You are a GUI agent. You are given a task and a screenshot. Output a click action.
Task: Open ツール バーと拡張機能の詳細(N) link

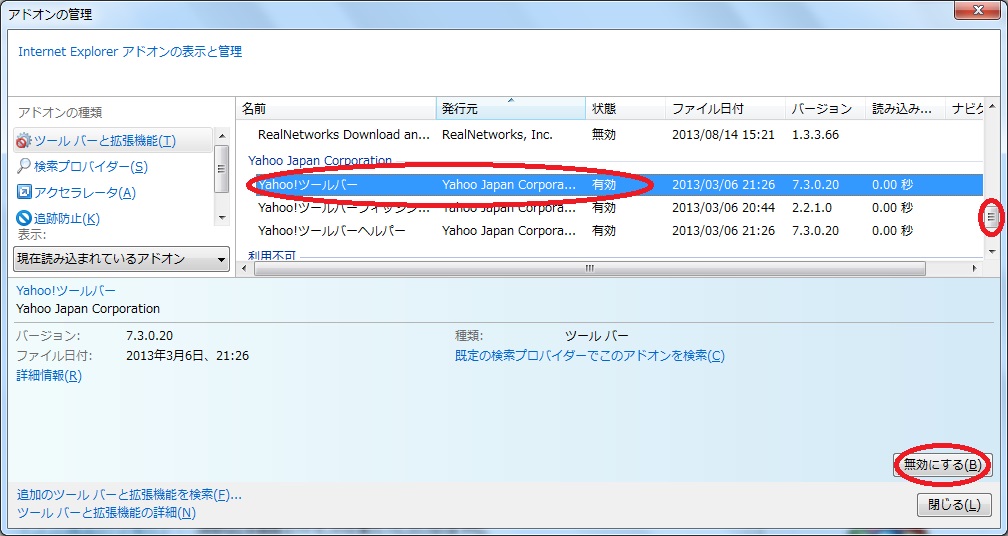click(x=106, y=513)
